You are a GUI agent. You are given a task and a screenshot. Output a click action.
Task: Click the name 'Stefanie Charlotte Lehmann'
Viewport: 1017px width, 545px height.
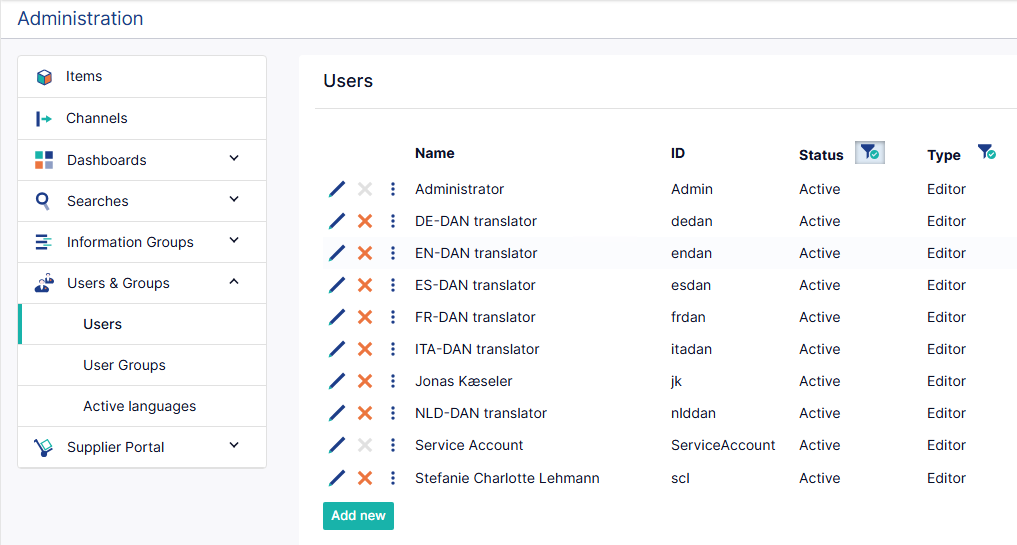point(507,478)
